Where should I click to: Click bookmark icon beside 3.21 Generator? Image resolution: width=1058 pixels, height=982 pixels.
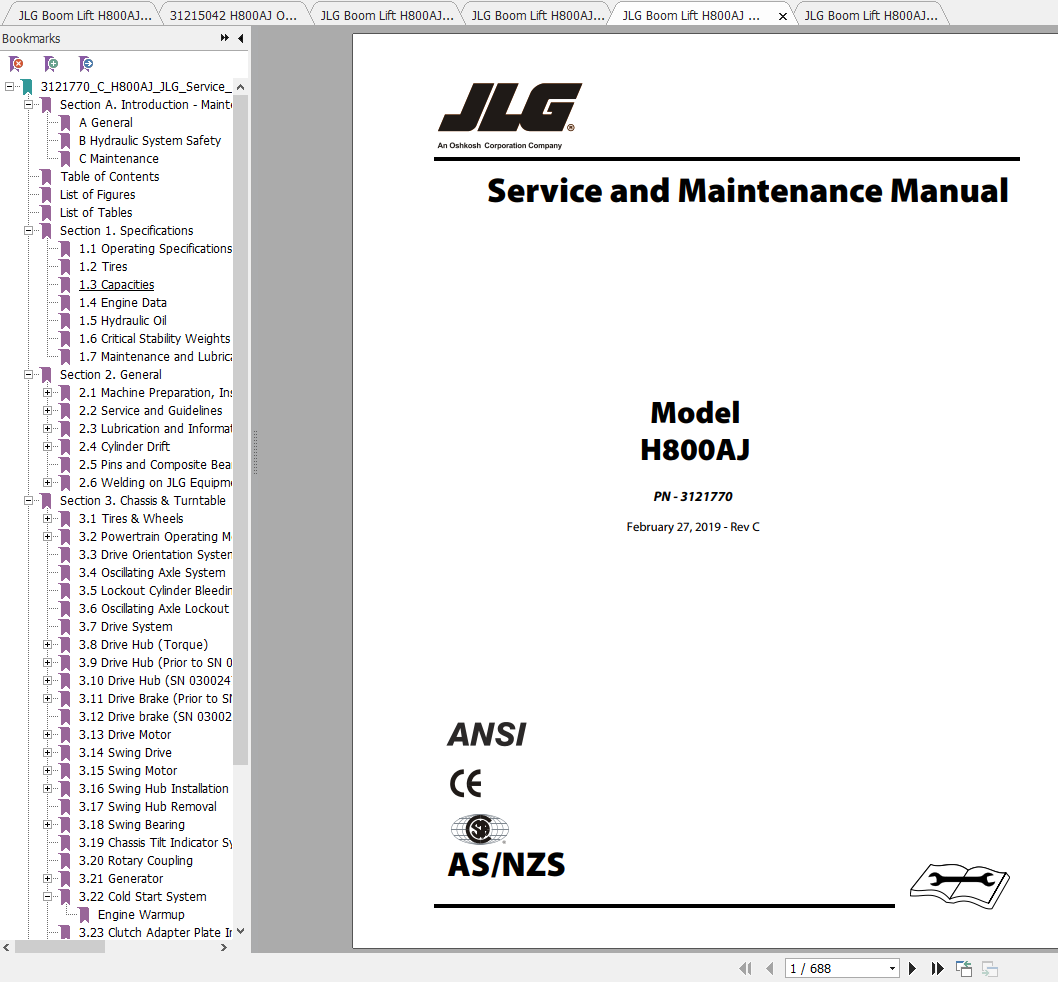[65, 879]
